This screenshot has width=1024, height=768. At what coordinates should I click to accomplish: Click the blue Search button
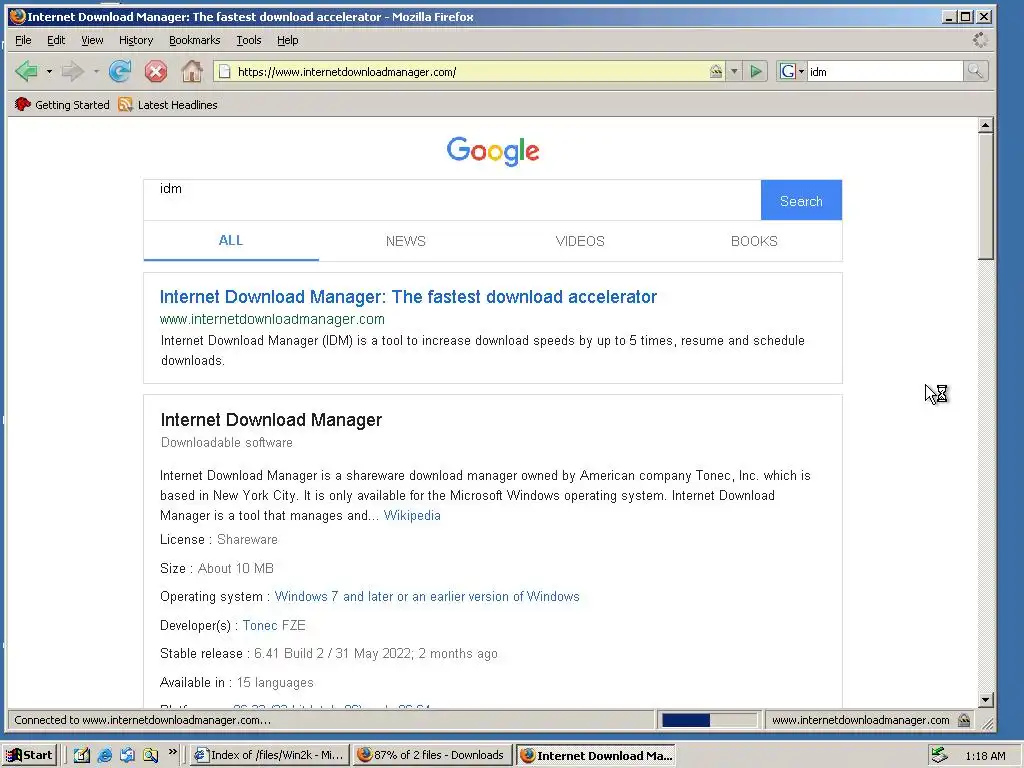[x=801, y=200]
